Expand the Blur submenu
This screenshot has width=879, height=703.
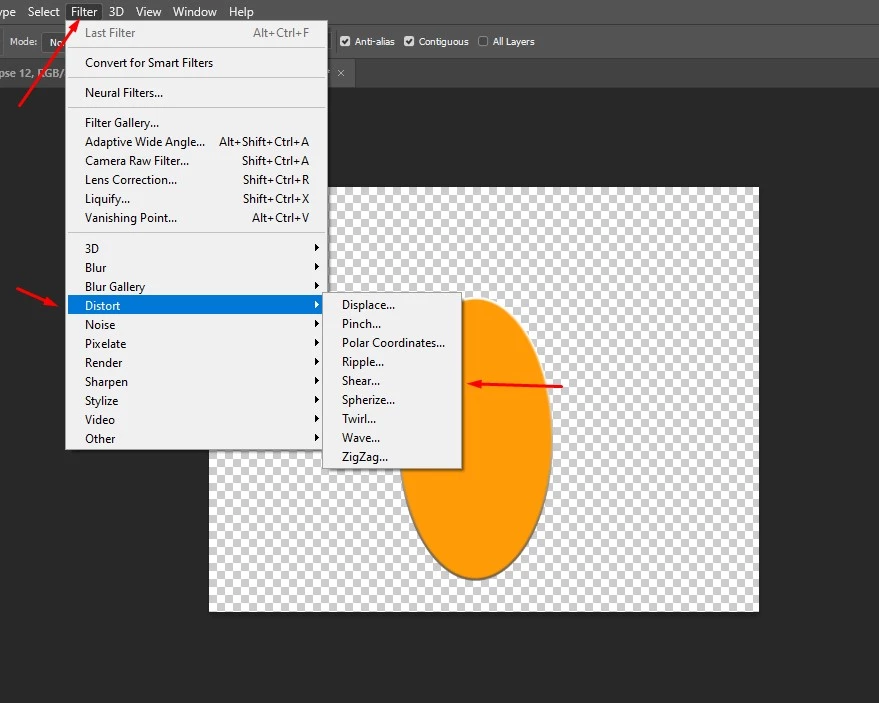[x=196, y=267]
